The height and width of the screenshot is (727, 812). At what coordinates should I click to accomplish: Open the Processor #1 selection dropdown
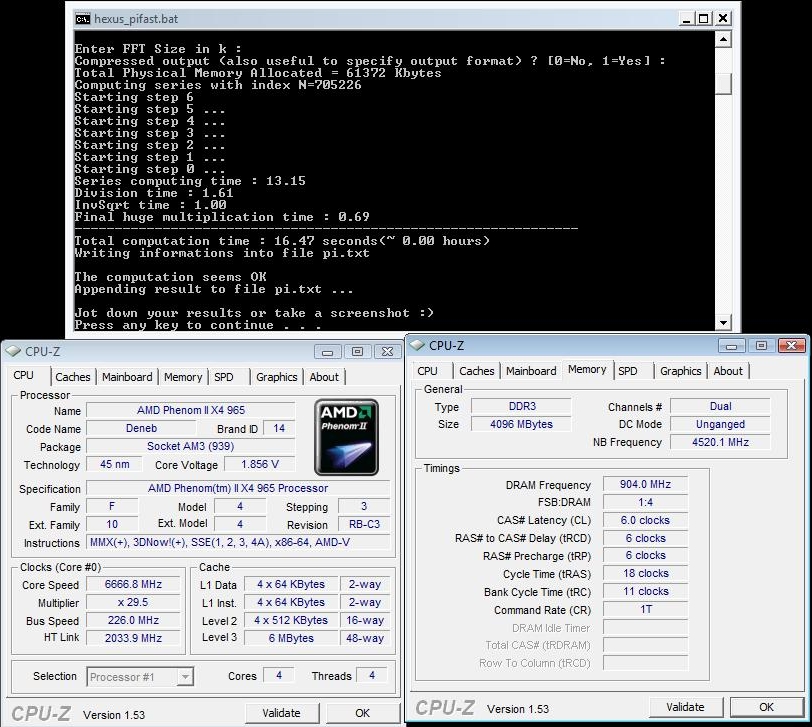(x=140, y=677)
